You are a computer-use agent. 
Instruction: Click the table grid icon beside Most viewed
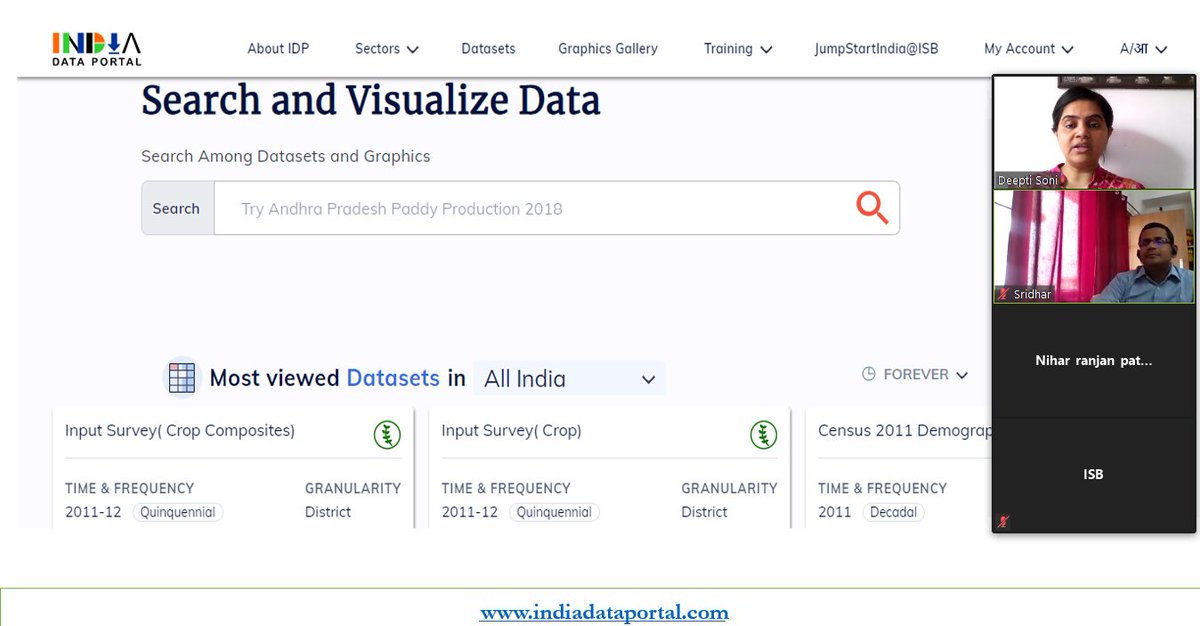click(x=182, y=378)
